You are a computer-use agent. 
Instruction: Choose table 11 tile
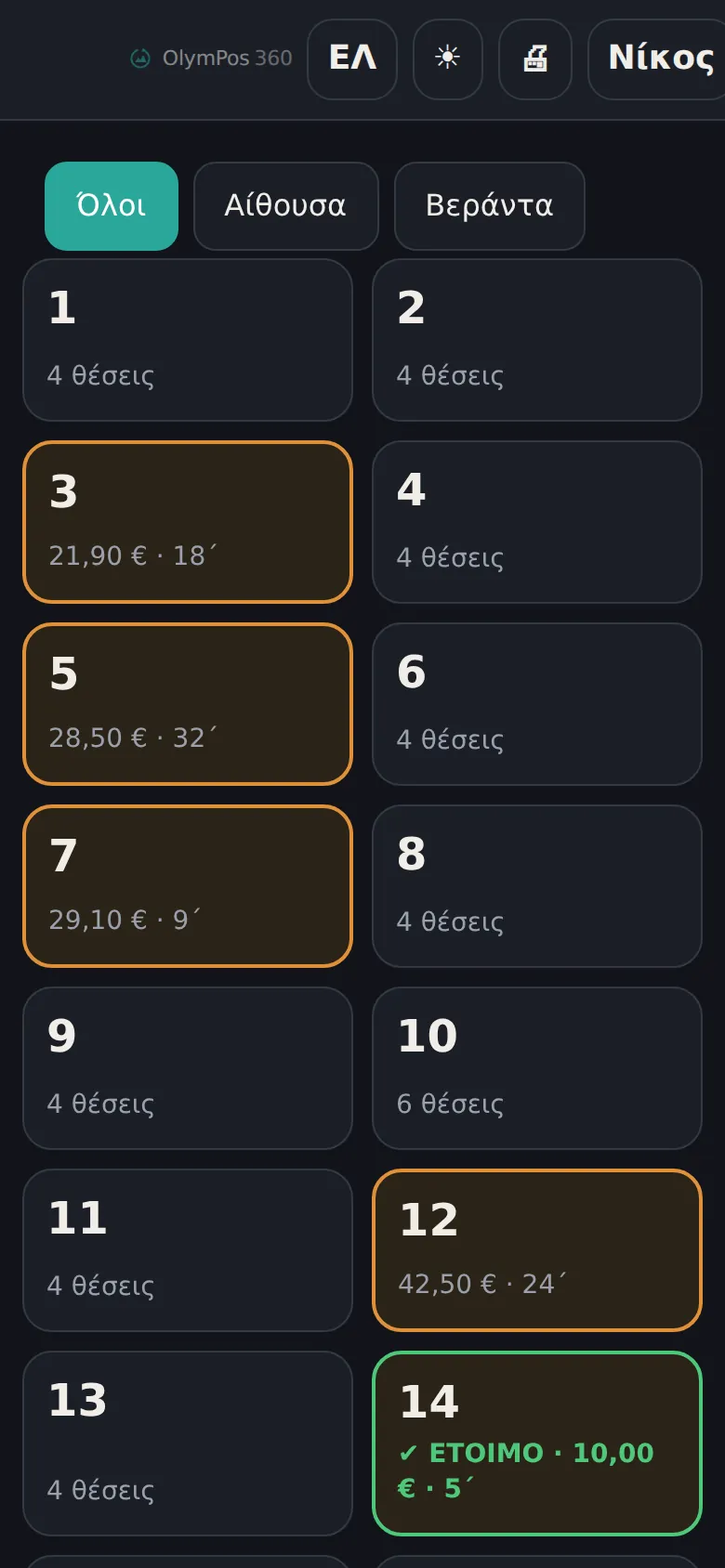188,1250
